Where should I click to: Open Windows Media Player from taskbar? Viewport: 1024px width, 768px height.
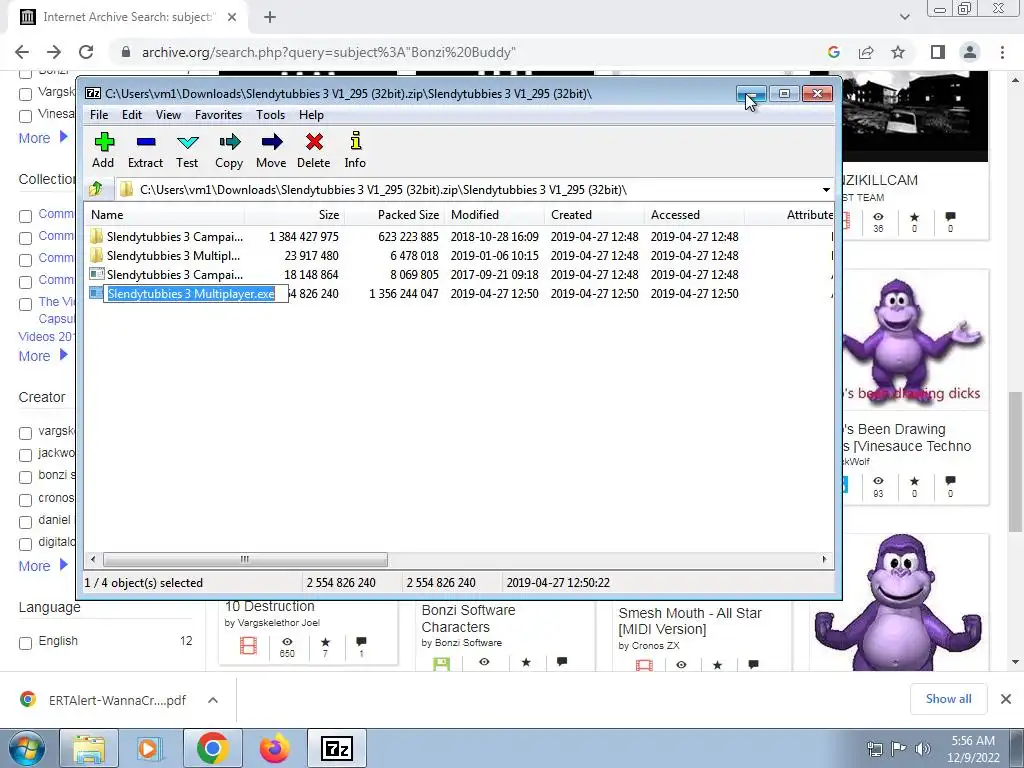[148, 748]
